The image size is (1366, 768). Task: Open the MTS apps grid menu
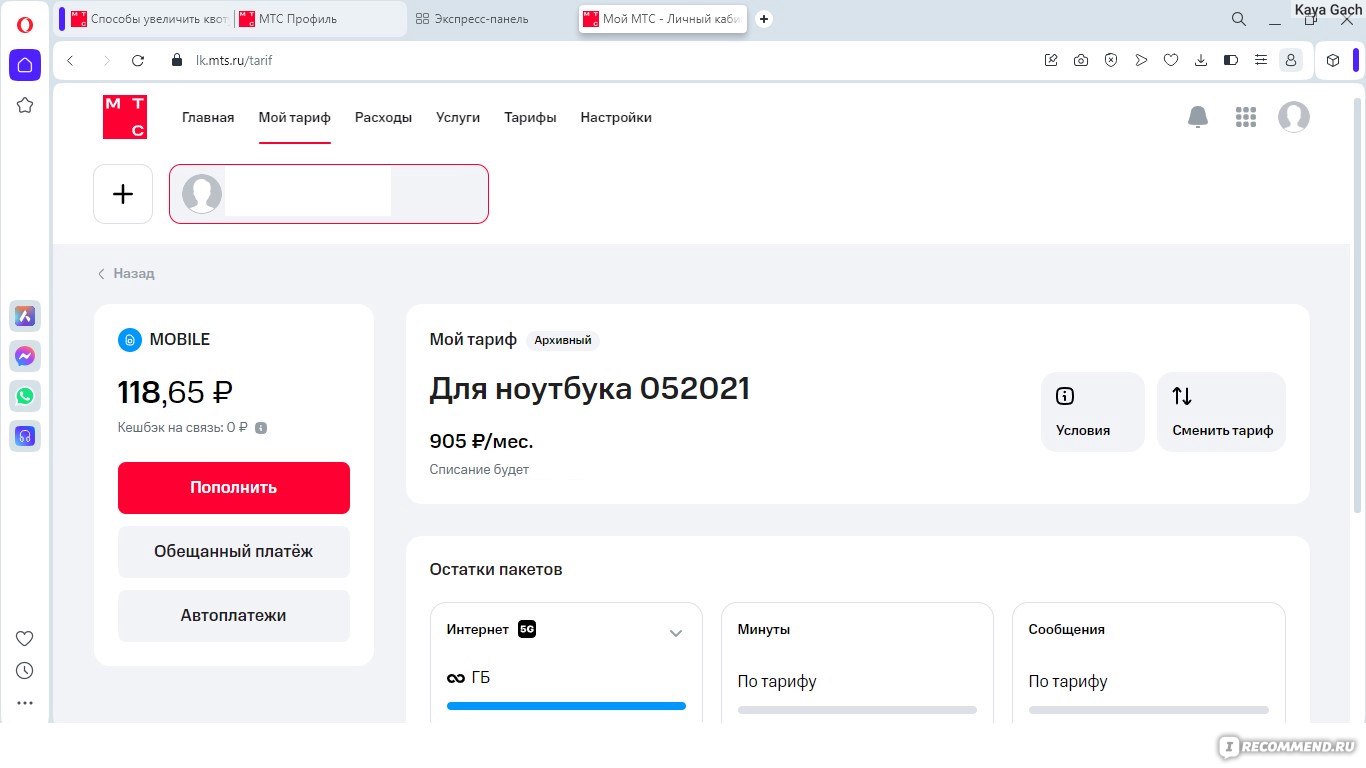click(x=1245, y=117)
